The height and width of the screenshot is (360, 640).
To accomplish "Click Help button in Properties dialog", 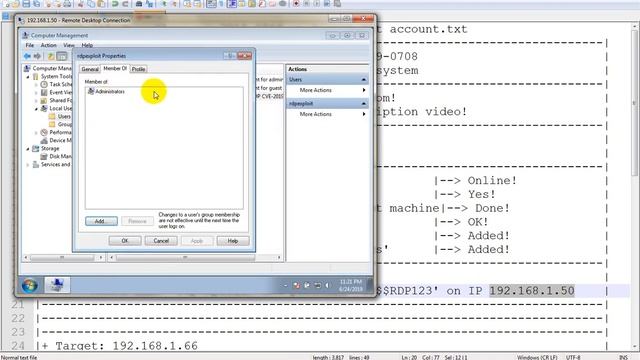I will coord(233,241).
